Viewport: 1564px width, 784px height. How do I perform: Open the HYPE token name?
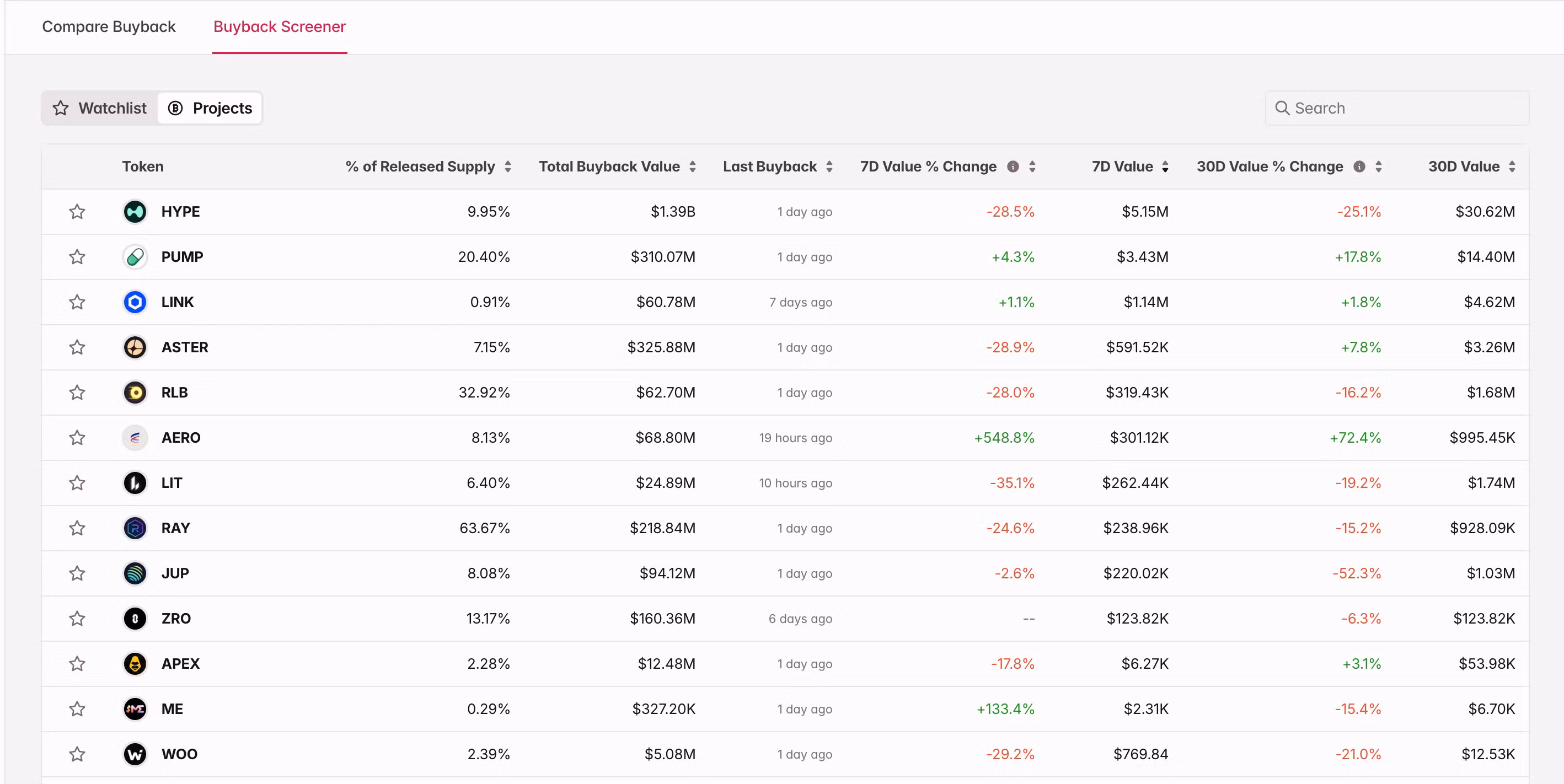180,212
